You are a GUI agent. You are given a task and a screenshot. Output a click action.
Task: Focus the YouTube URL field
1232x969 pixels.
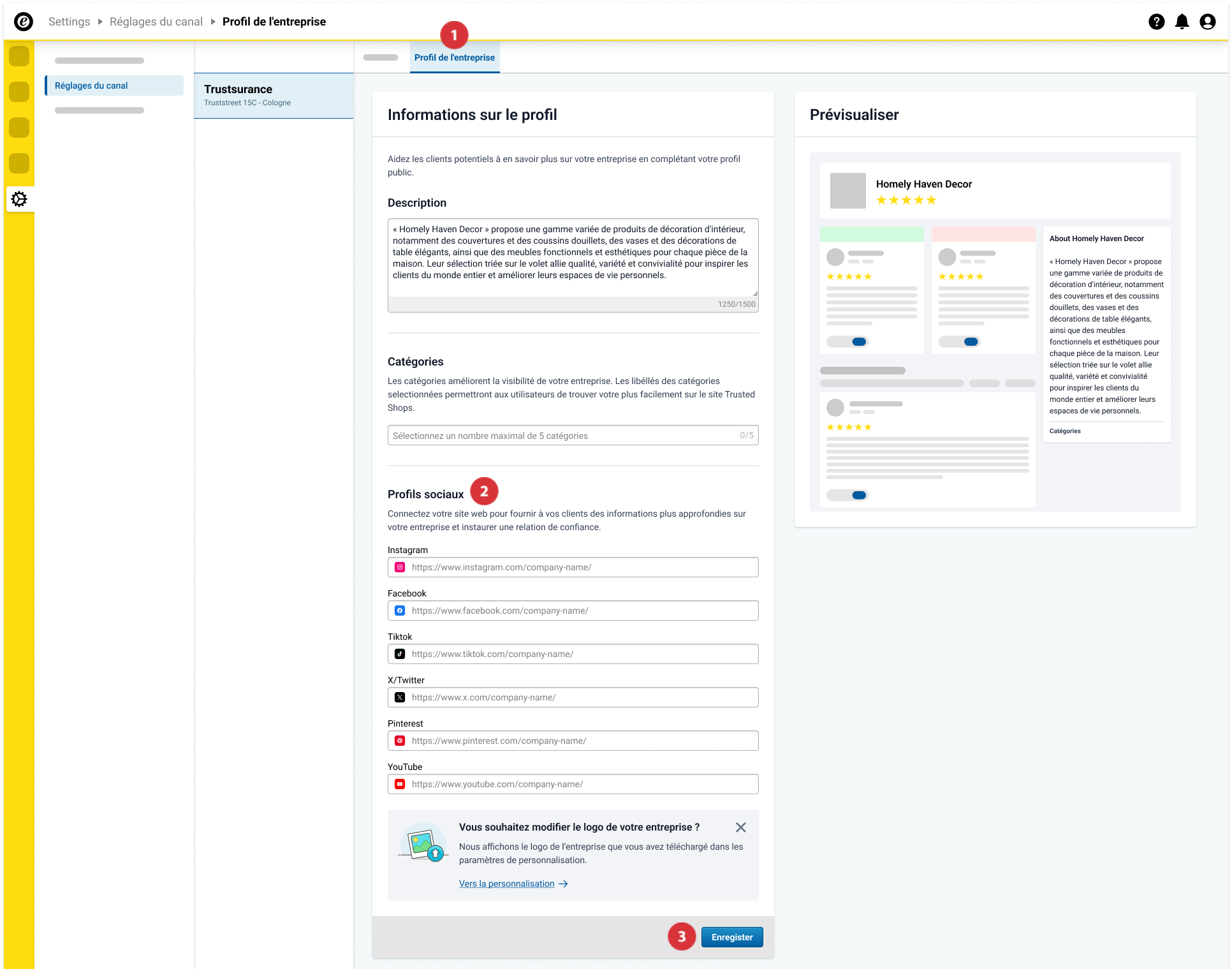pyautogui.click(x=573, y=784)
